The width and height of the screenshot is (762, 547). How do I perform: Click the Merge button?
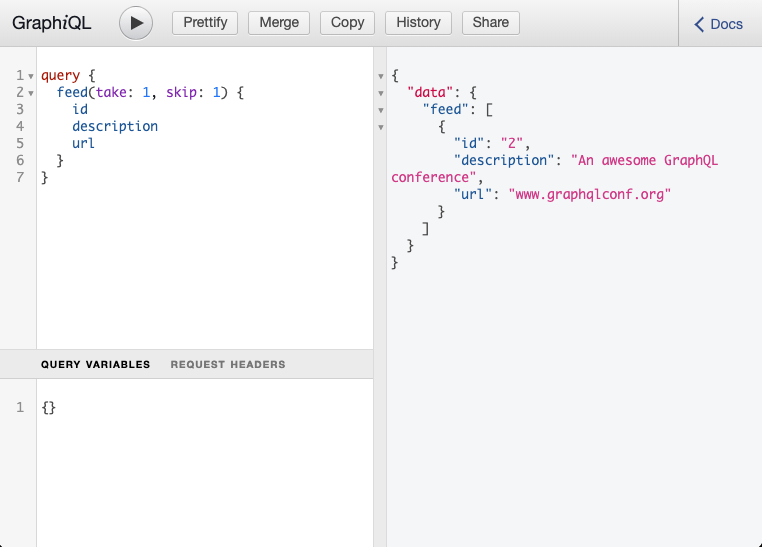(279, 23)
